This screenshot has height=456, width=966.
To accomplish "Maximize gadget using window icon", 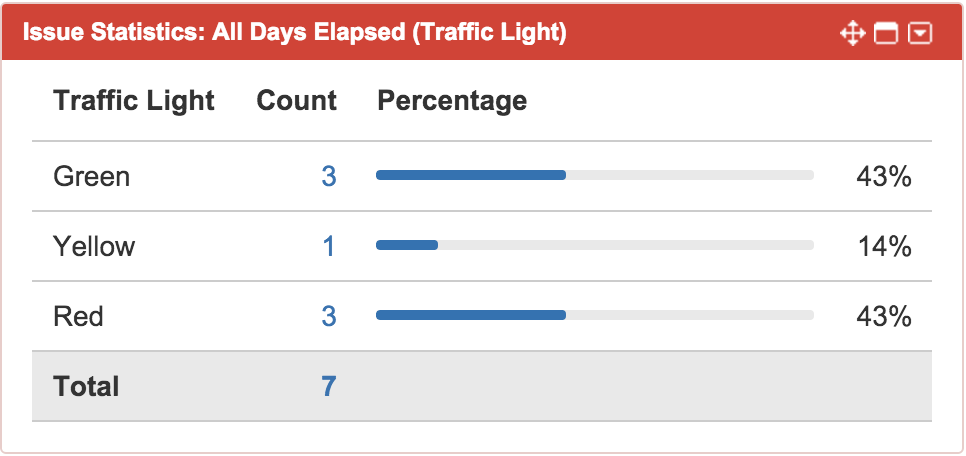I will click(886, 34).
